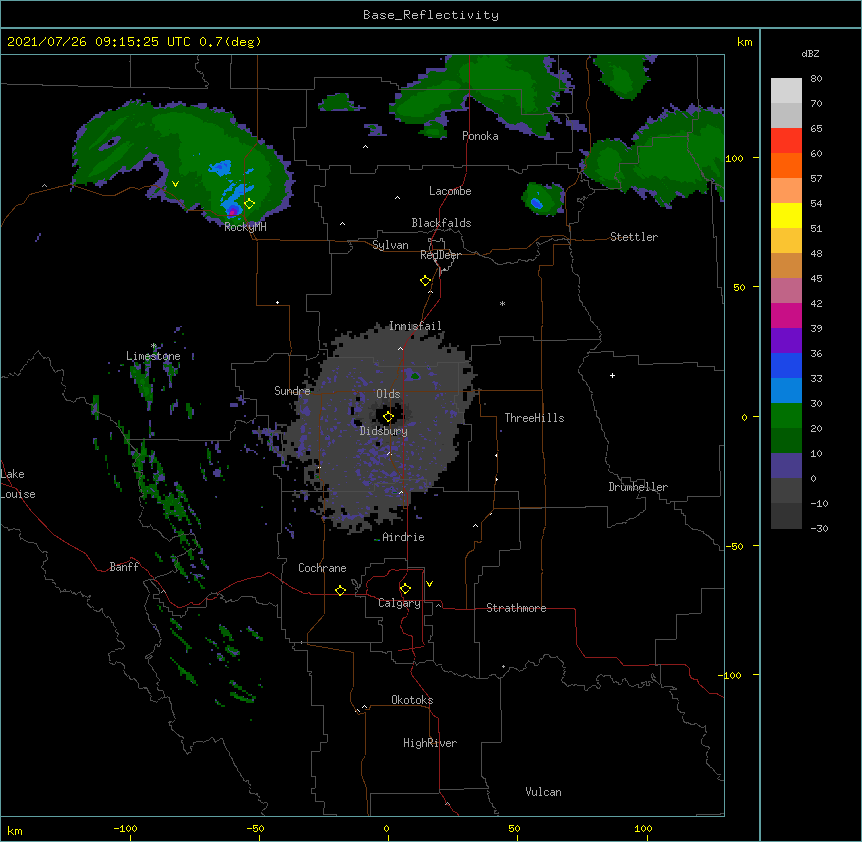Click the Airdrie city label
Viewport: 862px width, 842px height.
(403, 537)
